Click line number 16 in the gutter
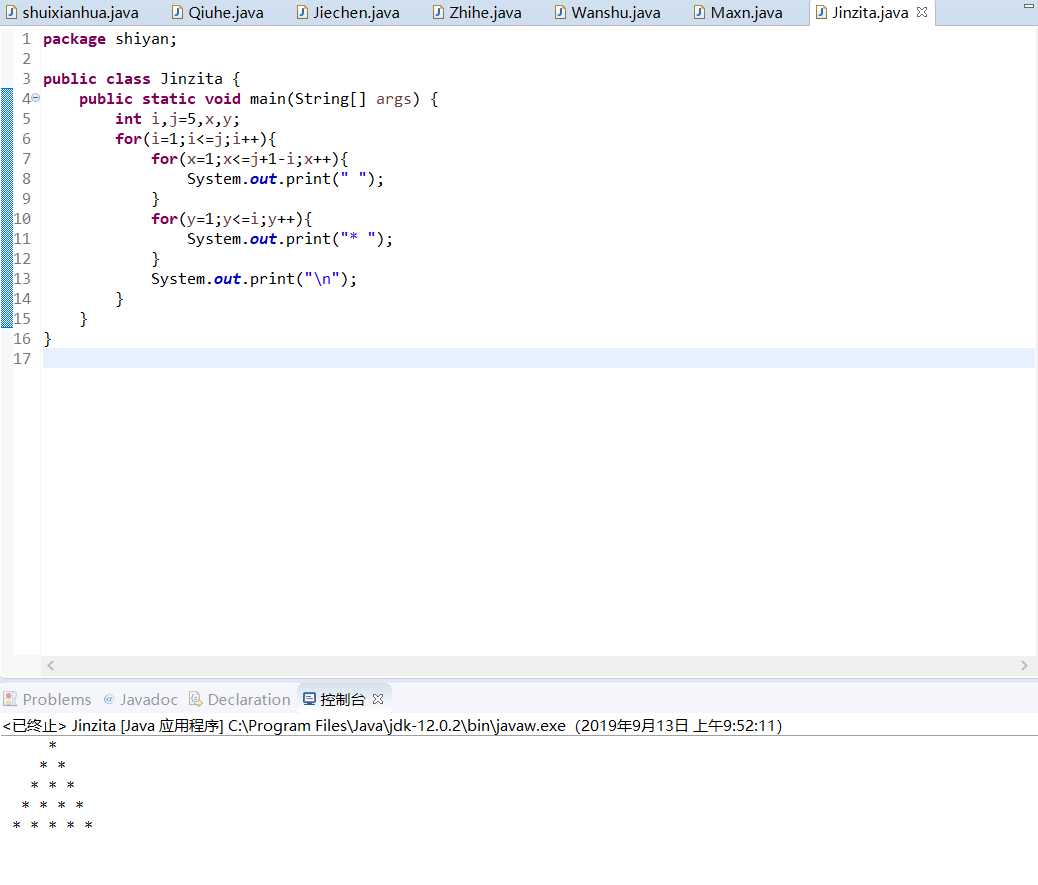Viewport: 1038px width, 885px height. coord(22,339)
